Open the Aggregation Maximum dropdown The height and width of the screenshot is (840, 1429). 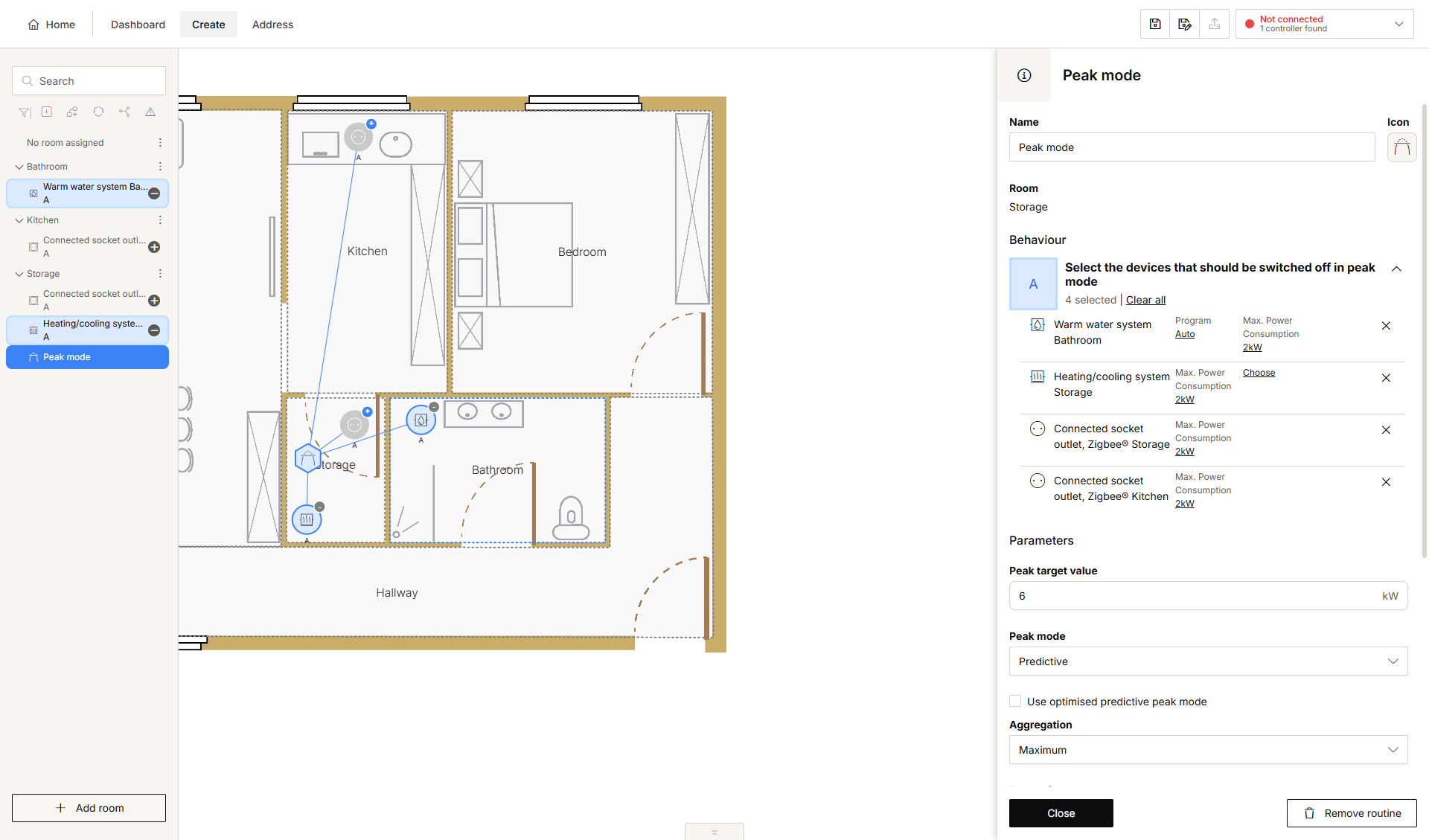click(x=1208, y=750)
